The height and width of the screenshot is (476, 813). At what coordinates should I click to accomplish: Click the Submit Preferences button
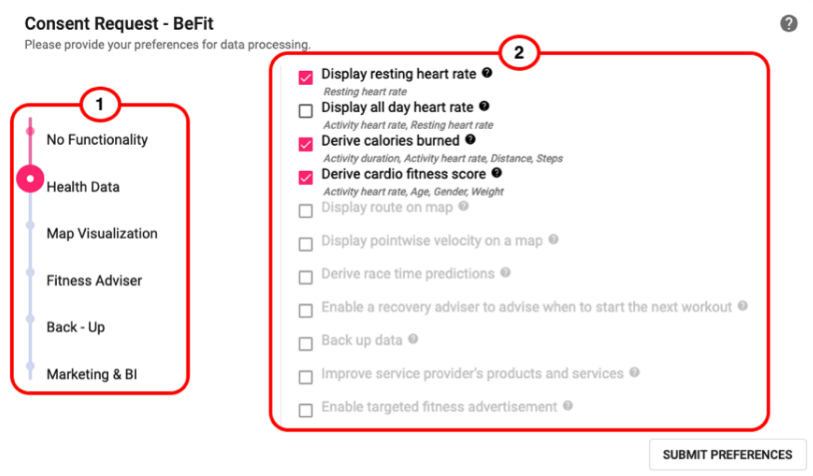pyautogui.click(x=727, y=455)
